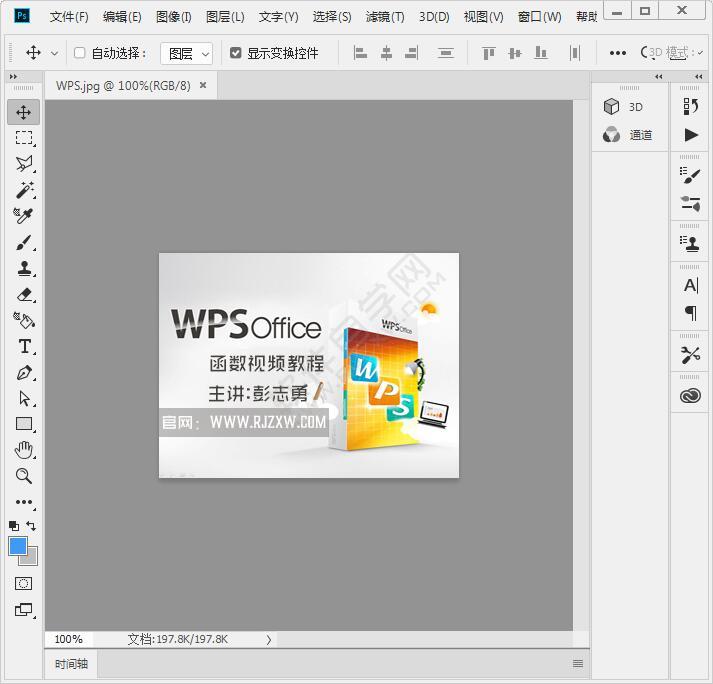Choose the Eraser tool
This screenshot has height=684, width=713.
(x=24, y=294)
